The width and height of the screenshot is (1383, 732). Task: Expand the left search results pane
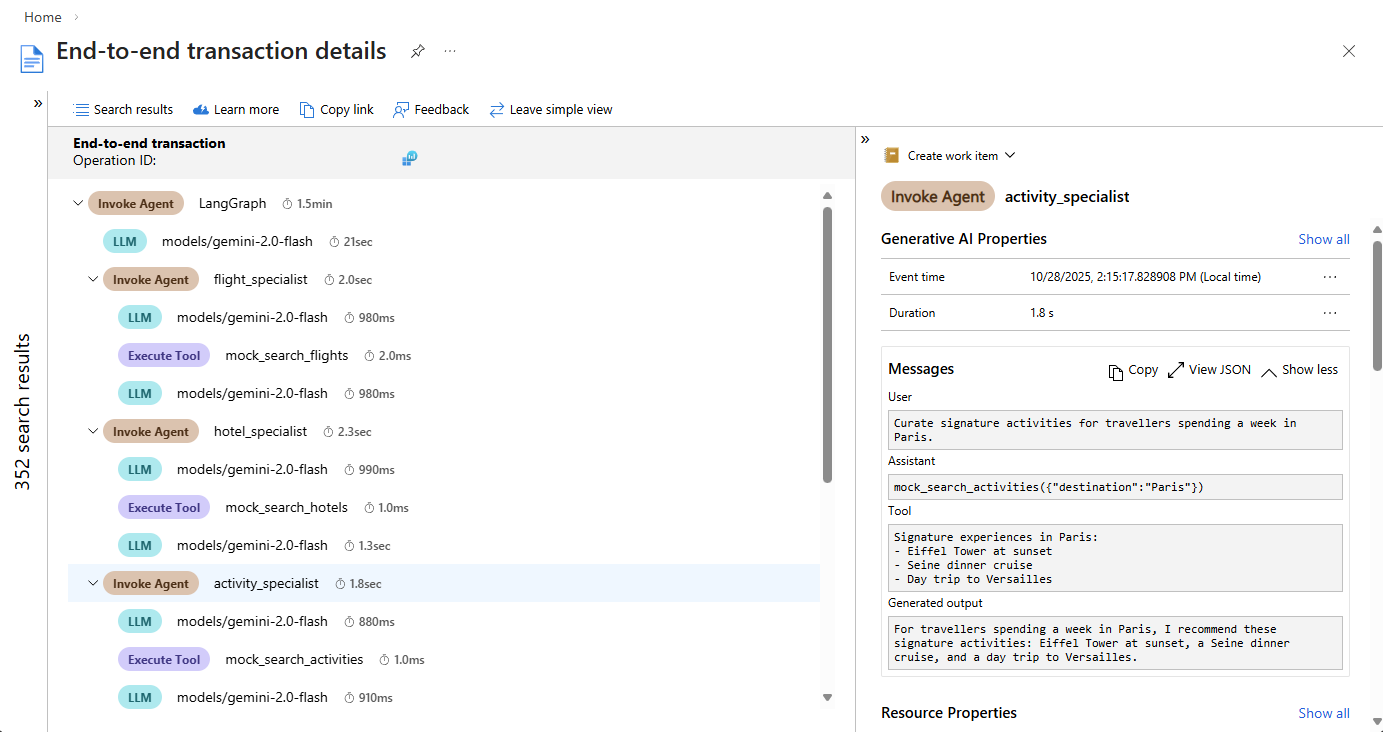(x=38, y=103)
